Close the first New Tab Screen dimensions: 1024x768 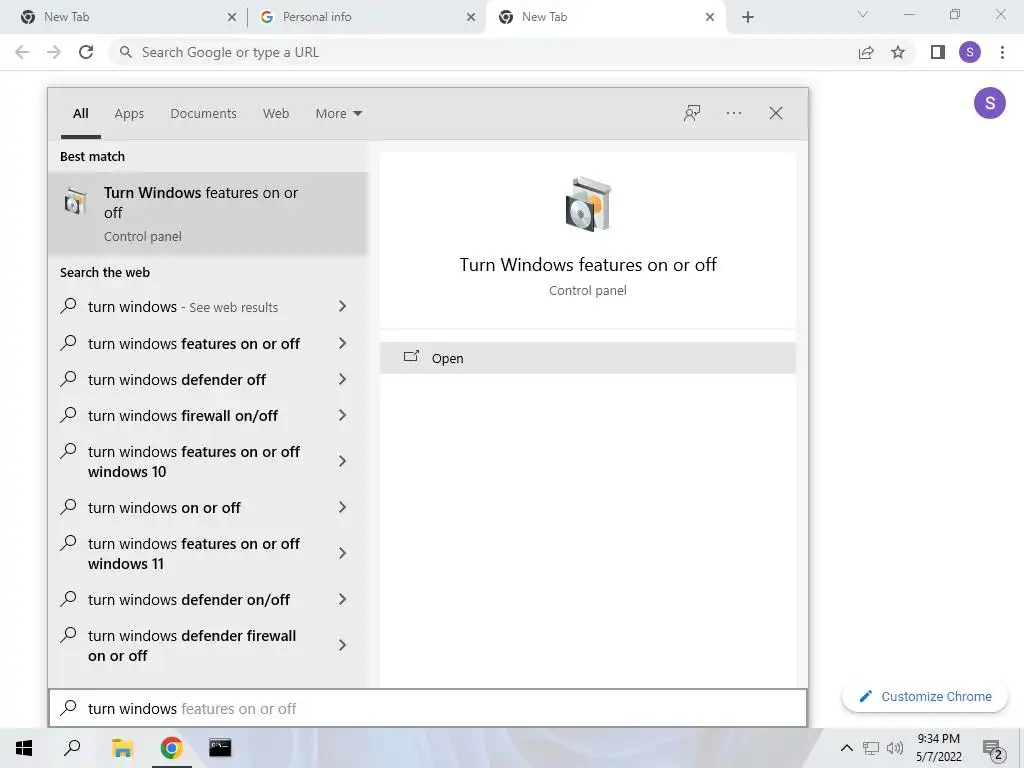(x=232, y=17)
